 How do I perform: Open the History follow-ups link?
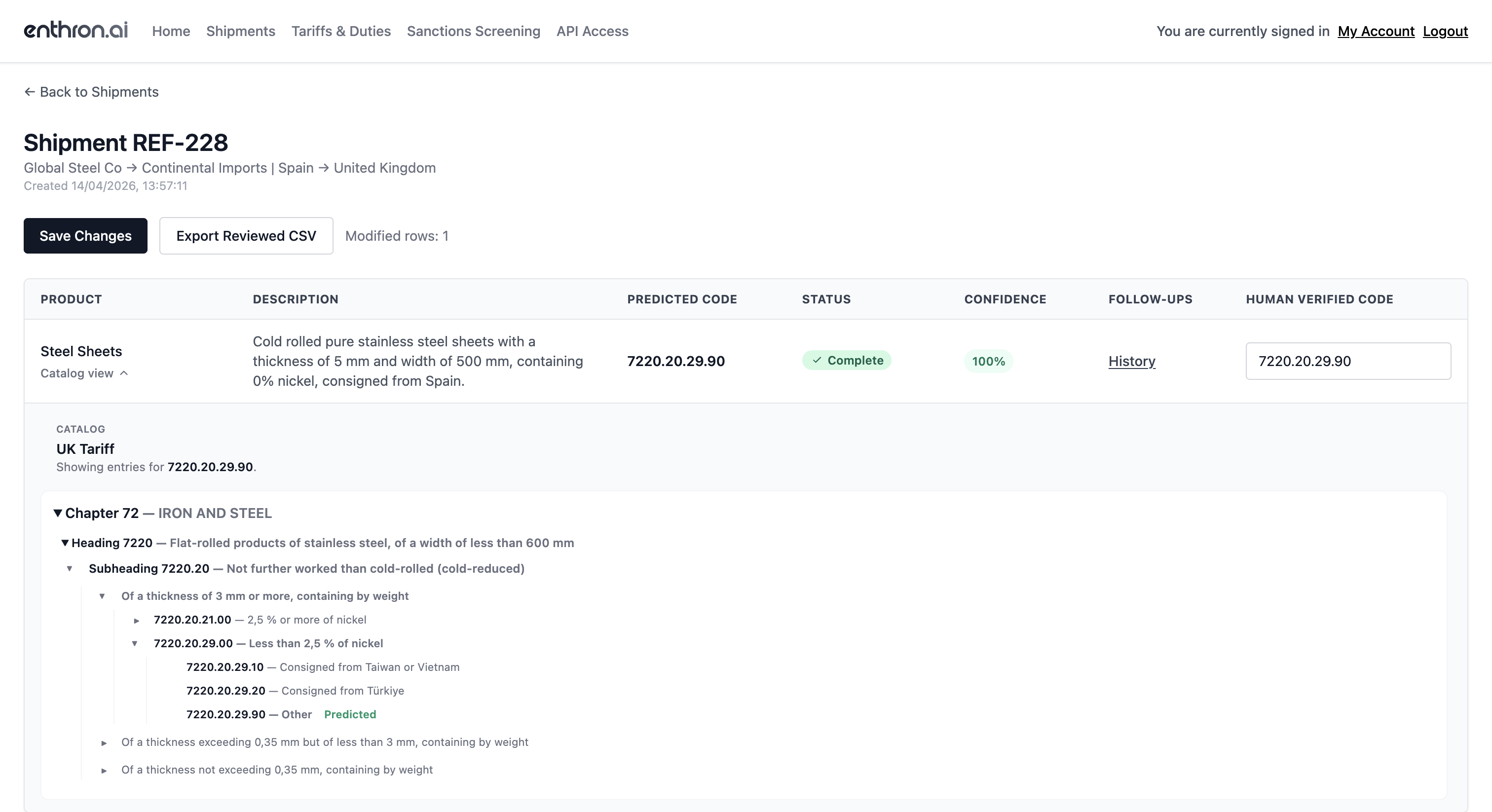click(1131, 362)
